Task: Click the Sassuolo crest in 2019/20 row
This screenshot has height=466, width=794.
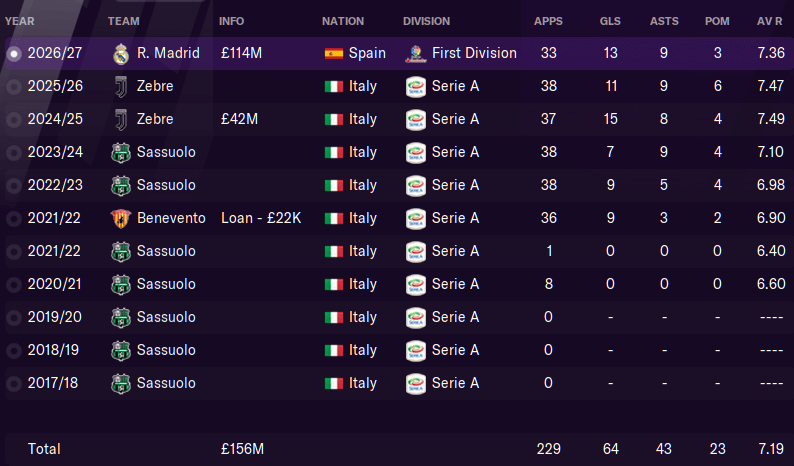Action: 121,318
